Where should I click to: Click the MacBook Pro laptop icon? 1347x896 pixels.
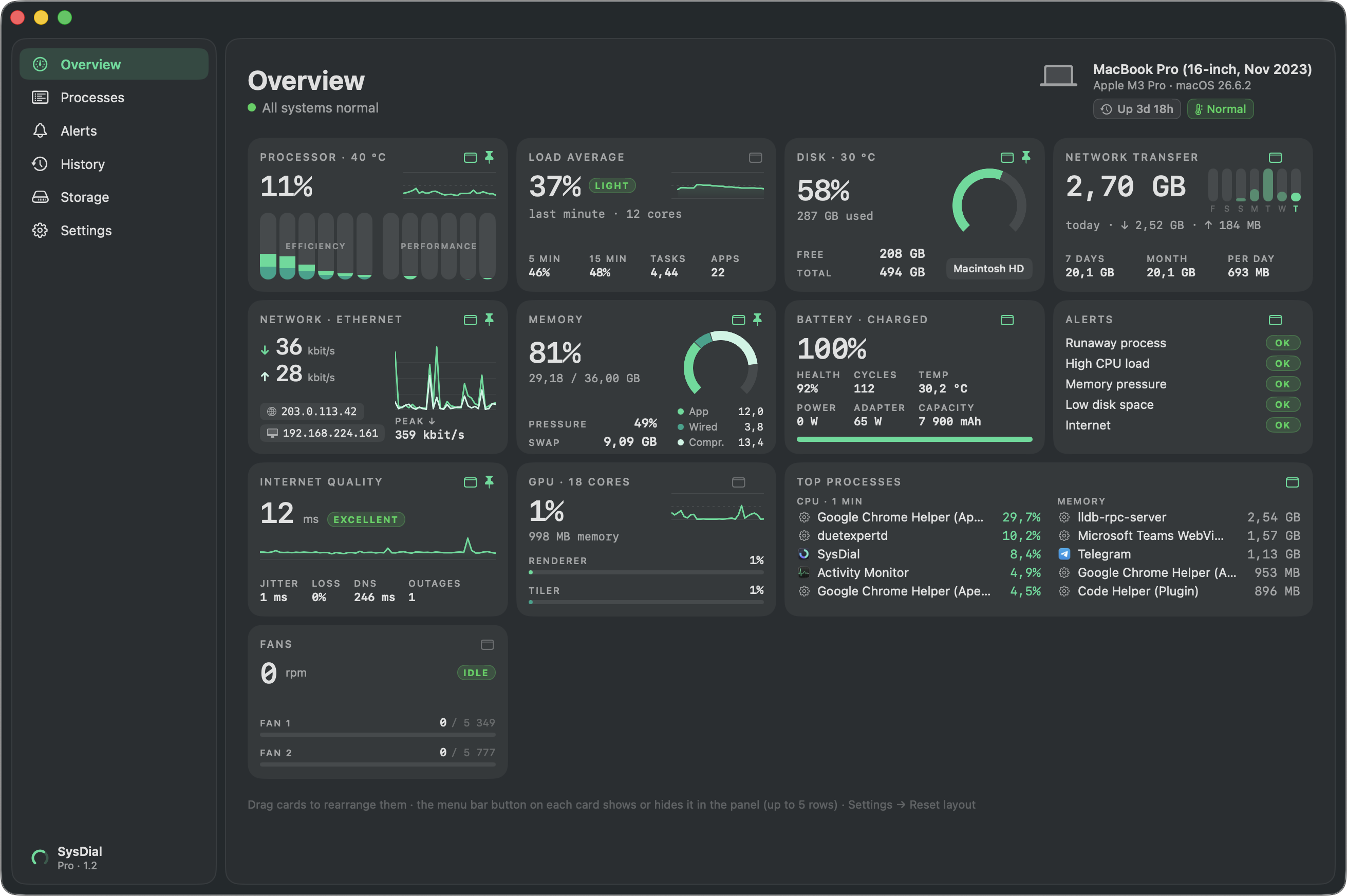coord(1058,76)
